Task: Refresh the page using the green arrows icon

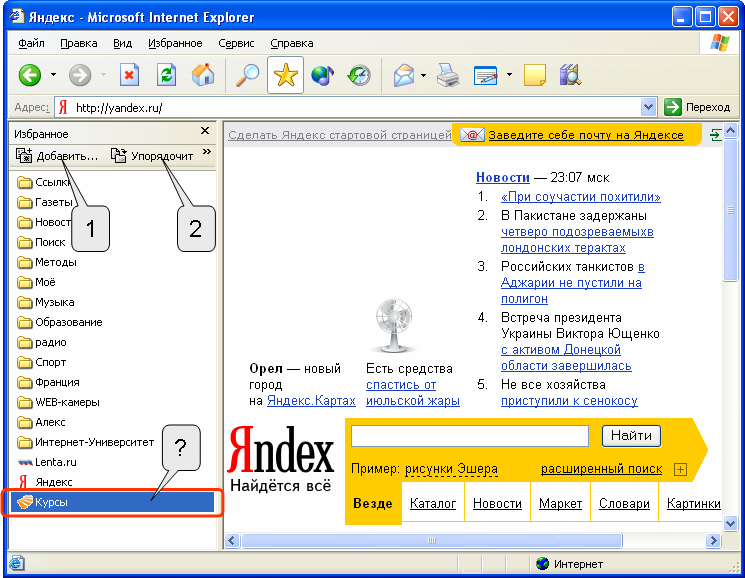Action: click(x=166, y=75)
